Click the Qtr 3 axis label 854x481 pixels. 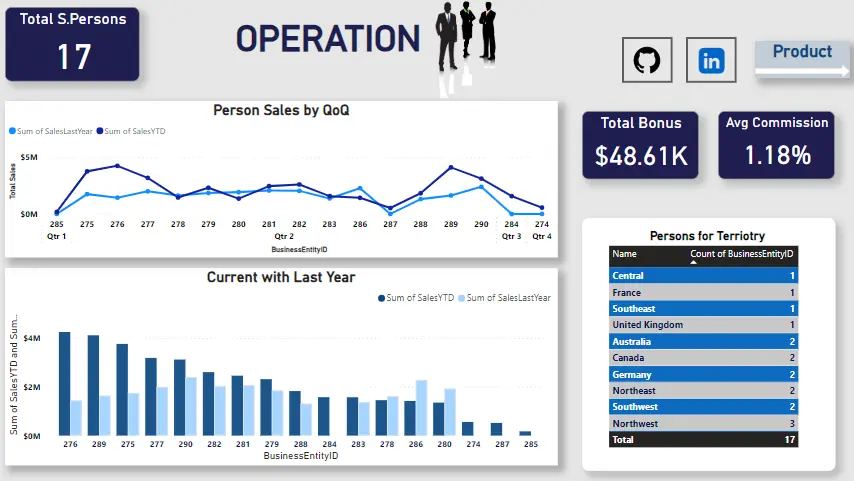point(511,236)
